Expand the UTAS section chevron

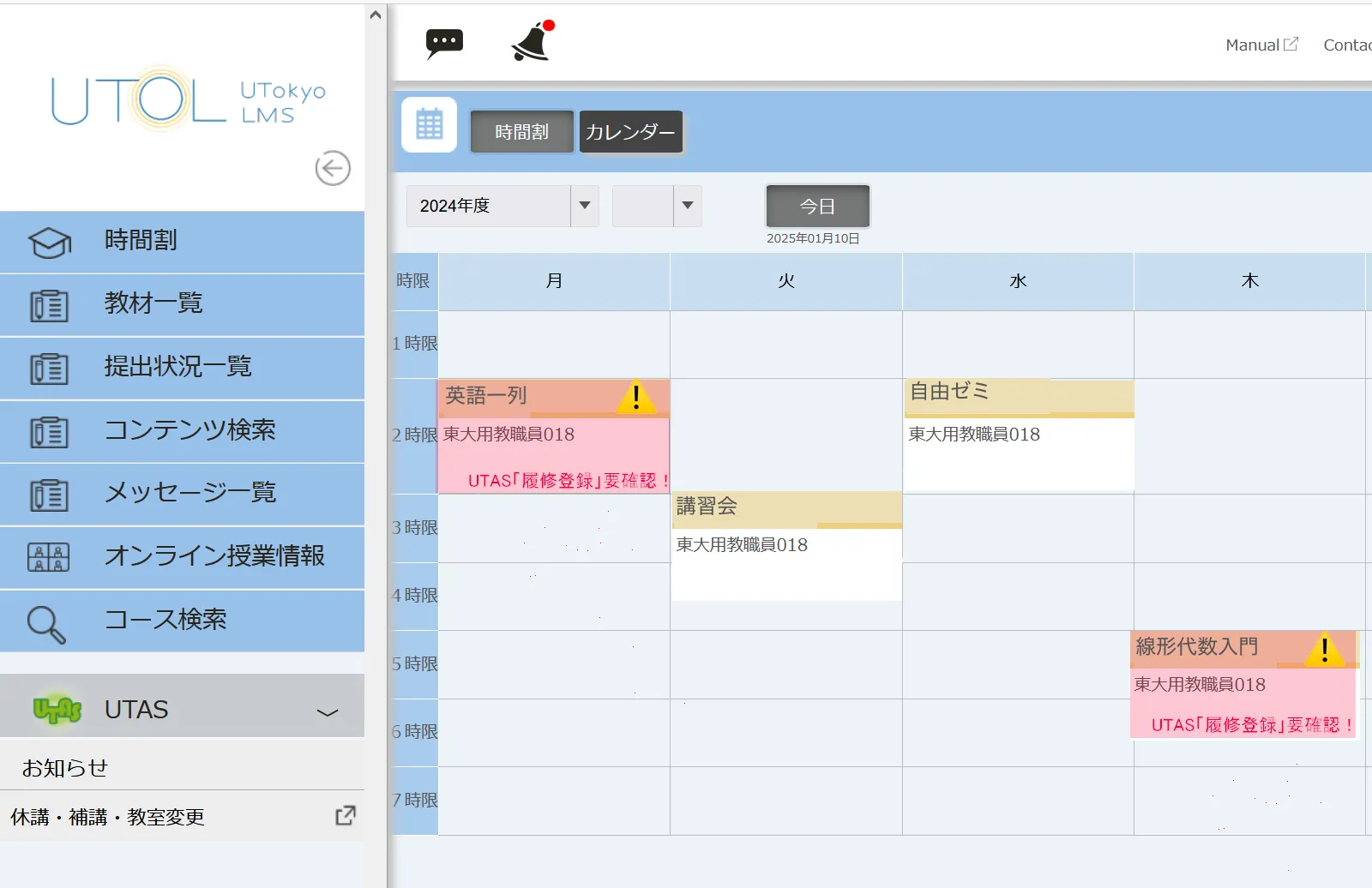[328, 711]
